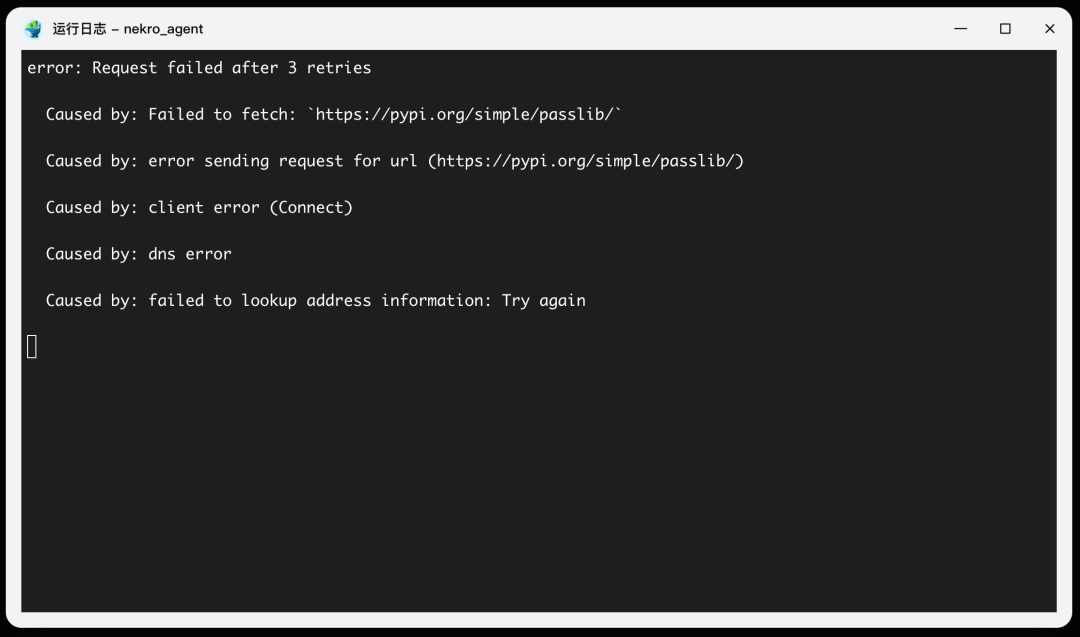Maximize the 运行日志 log window

[1005, 29]
